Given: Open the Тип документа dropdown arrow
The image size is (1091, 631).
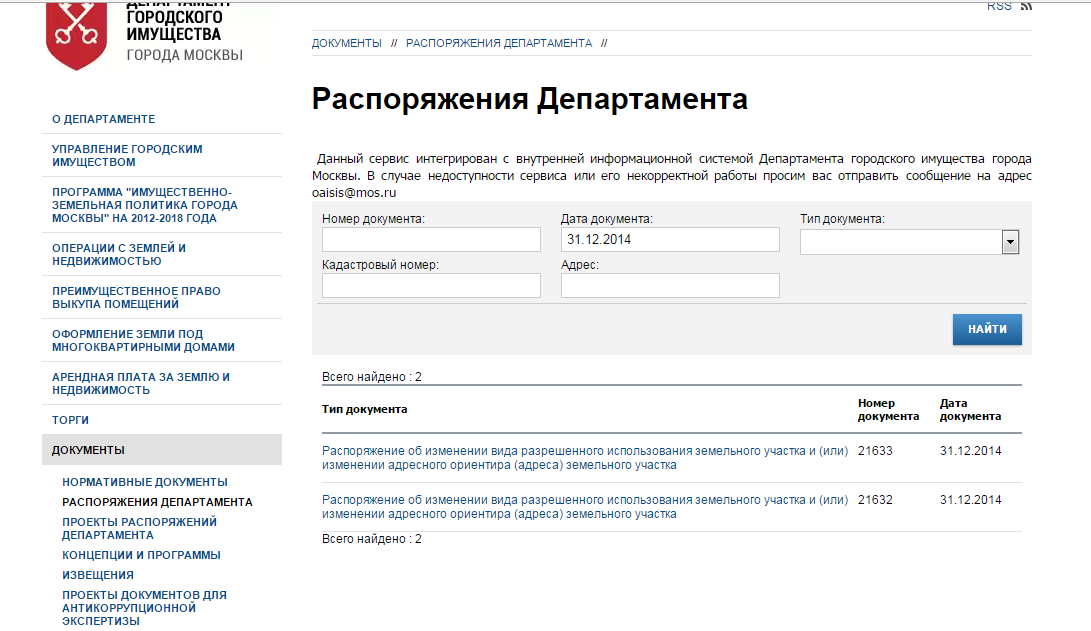Looking at the screenshot, I should [x=1010, y=242].
